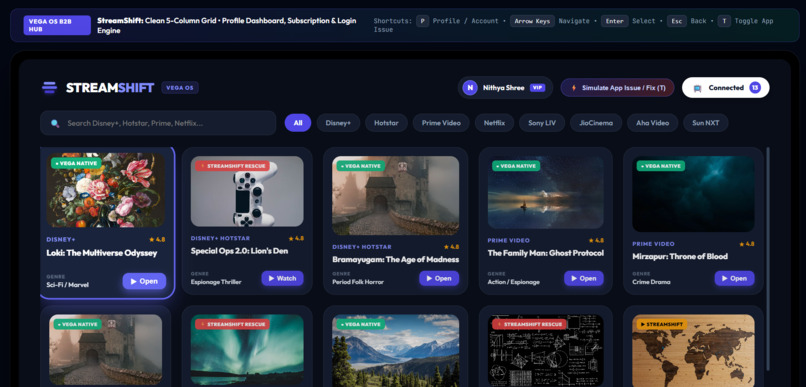Click the star rating on Mirzapur card
This screenshot has height=387, width=806.
click(747, 244)
